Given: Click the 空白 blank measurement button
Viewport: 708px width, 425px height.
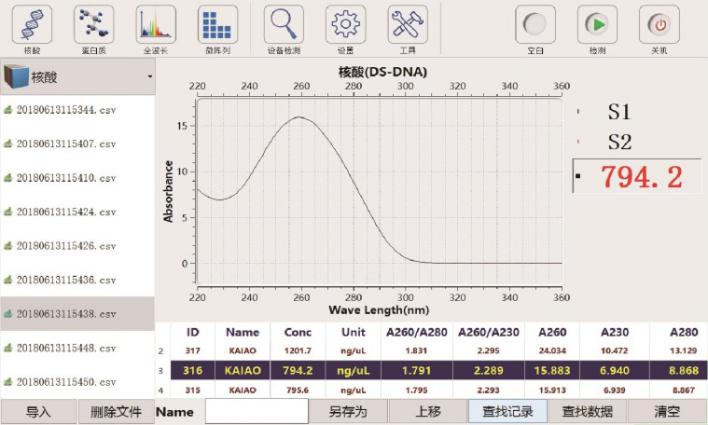Looking at the screenshot, I should click(535, 25).
